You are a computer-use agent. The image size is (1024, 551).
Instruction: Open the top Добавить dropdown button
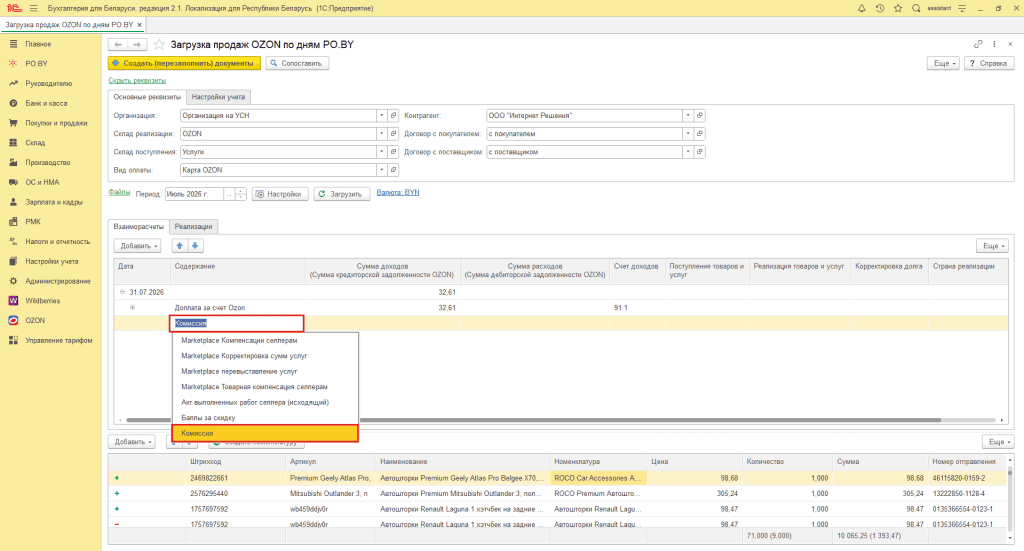[137, 245]
